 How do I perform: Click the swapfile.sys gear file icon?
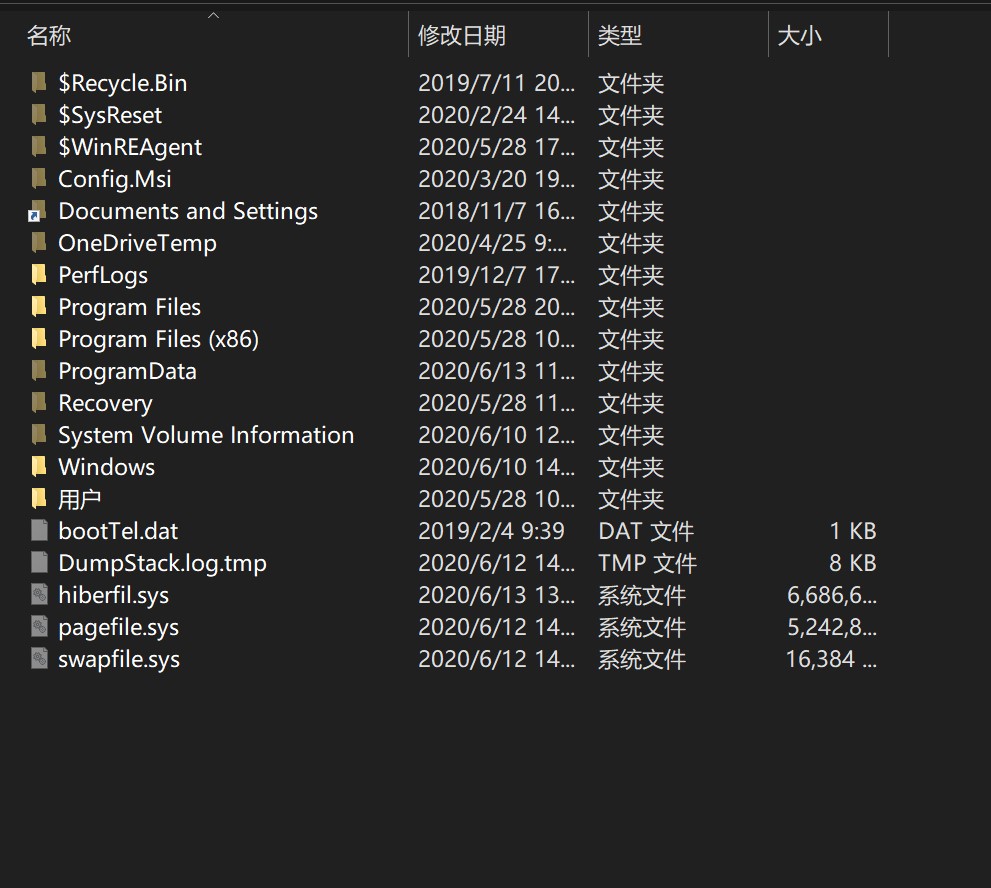[39, 659]
